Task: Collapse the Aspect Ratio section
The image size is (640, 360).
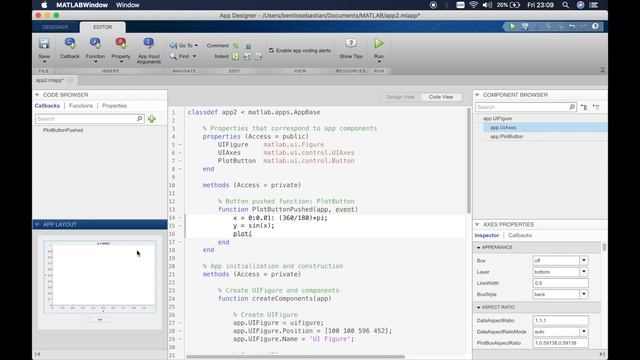Action: click(478, 307)
